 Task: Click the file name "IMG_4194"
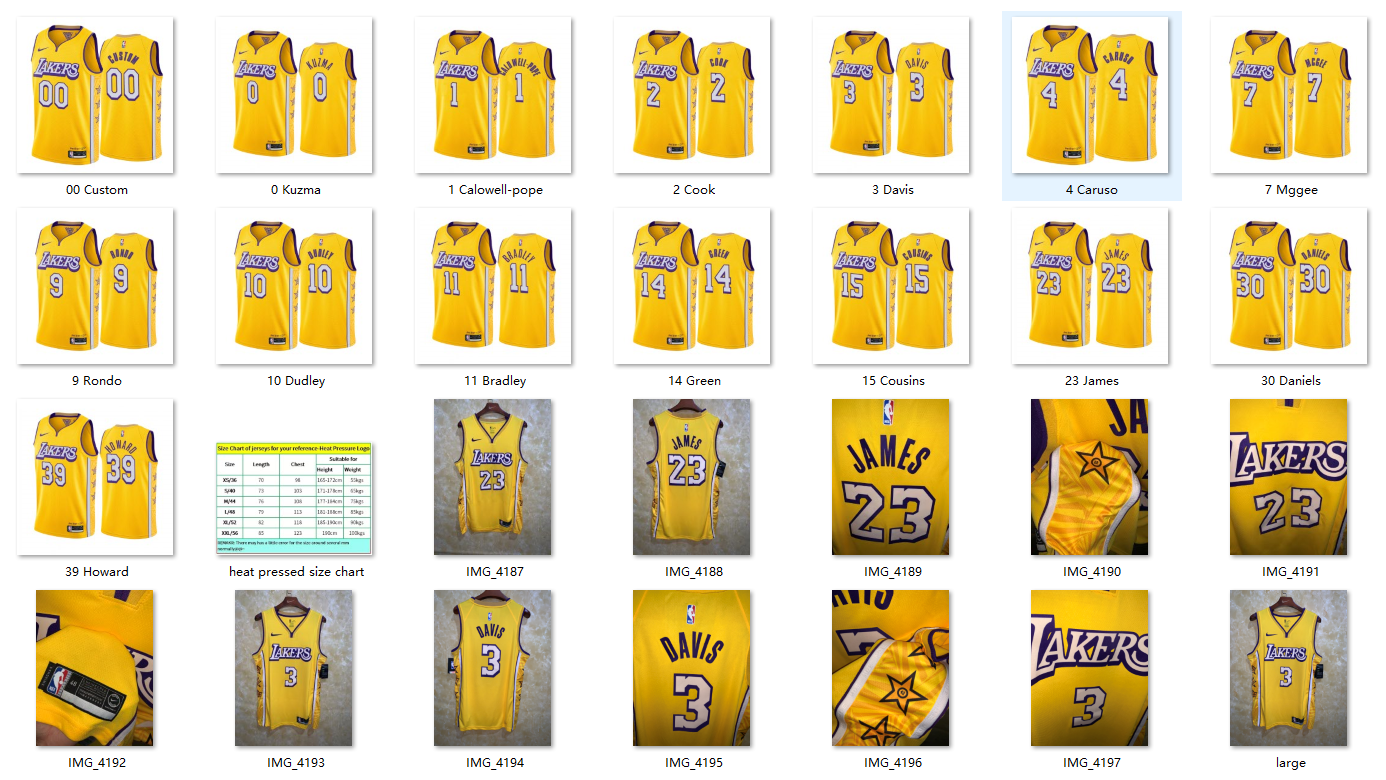[x=494, y=763]
